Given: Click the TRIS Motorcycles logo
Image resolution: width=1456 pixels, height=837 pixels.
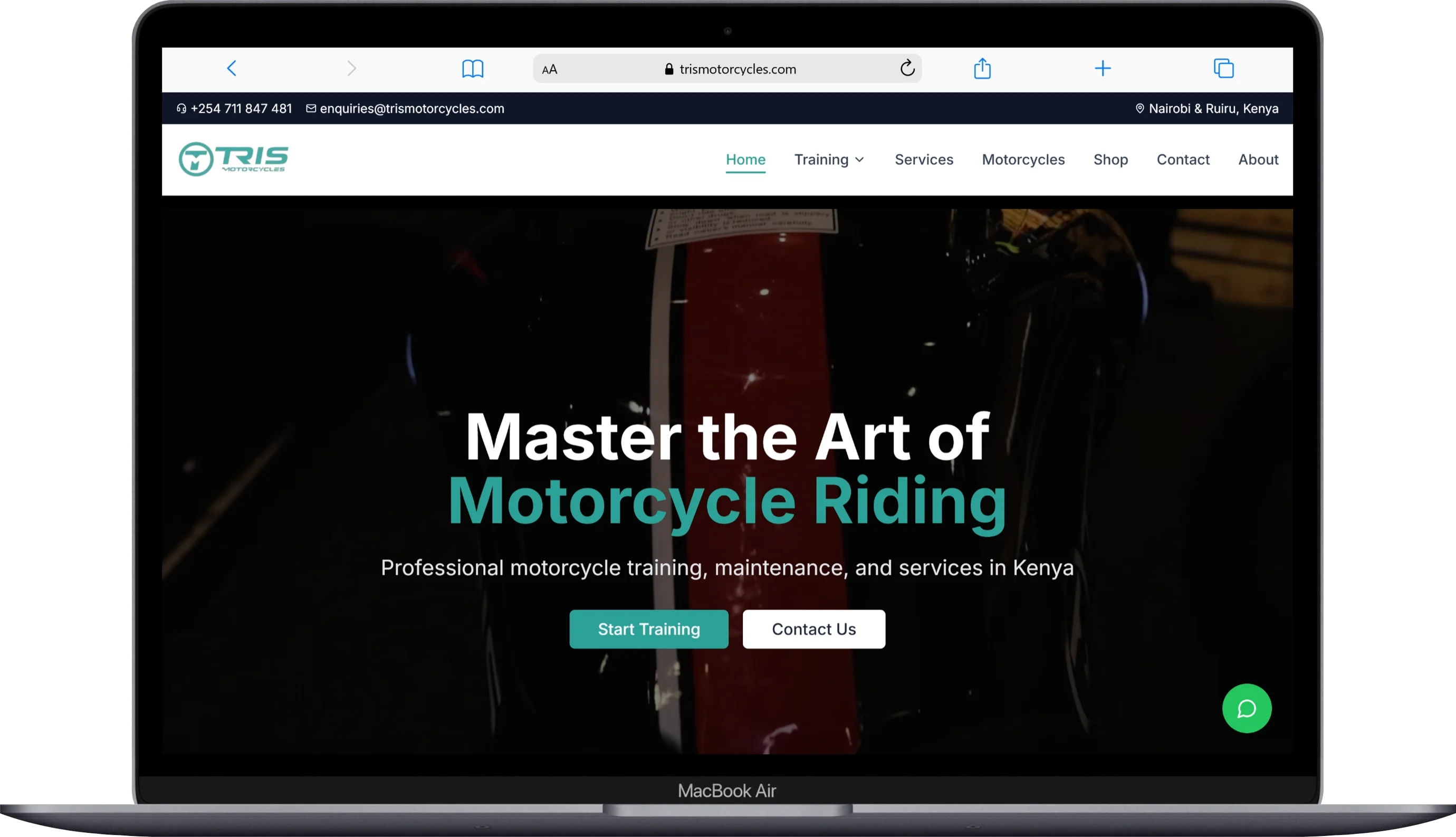Looking at the screenshot, I should pos(232,159).
